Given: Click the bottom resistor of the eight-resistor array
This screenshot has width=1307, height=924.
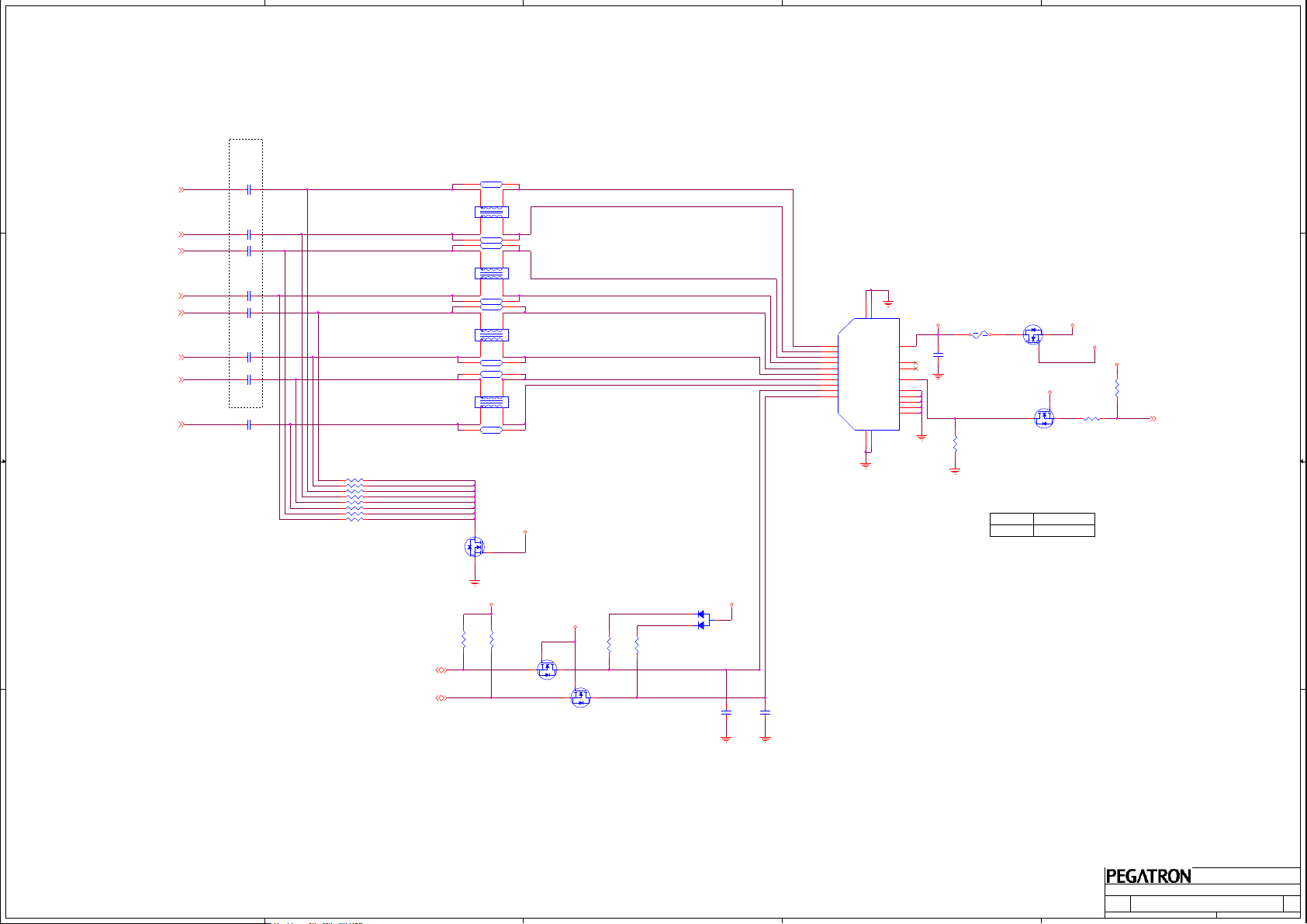Looking at the screenshot, I should click(354, 519).
